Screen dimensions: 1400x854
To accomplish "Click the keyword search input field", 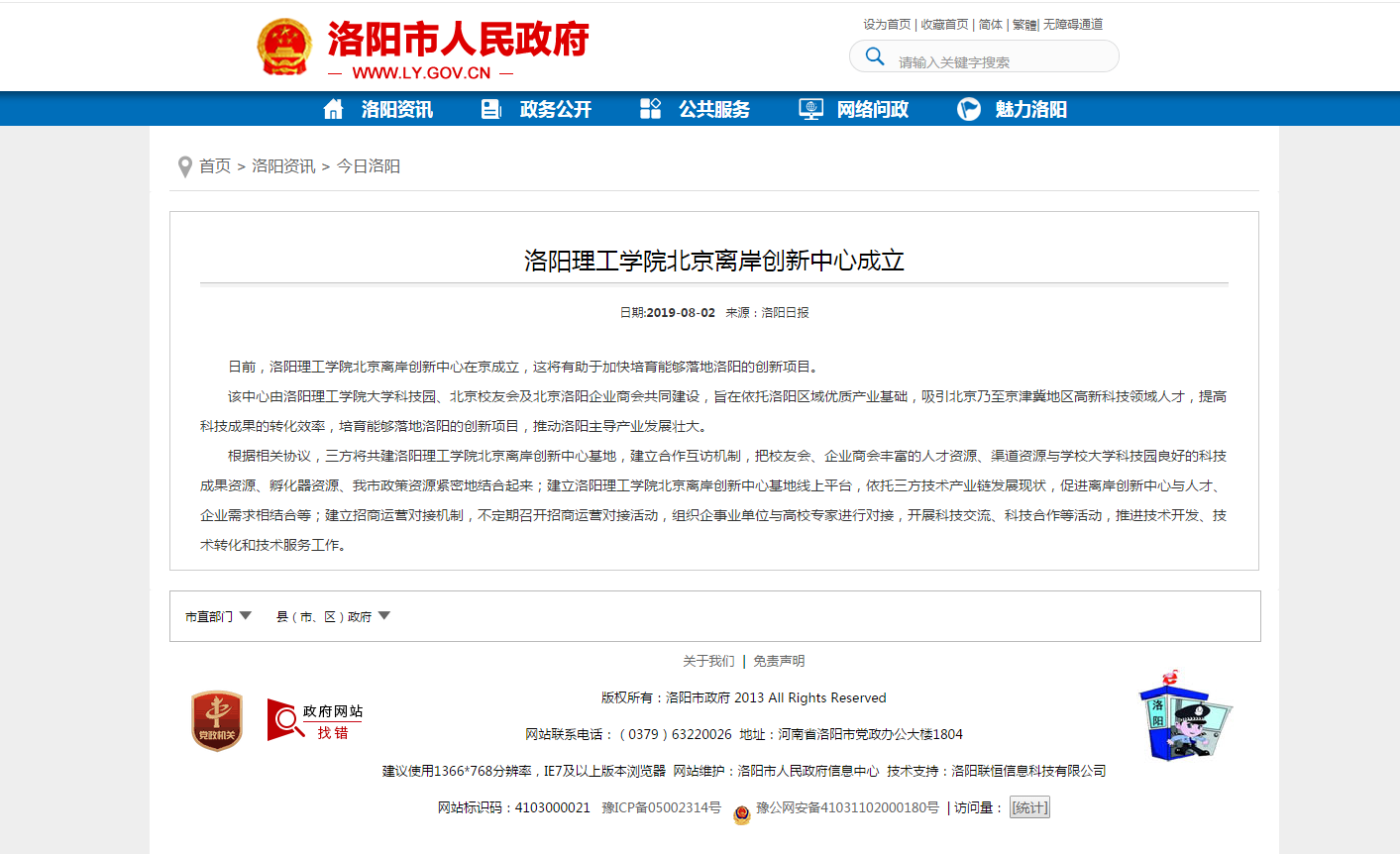I will pyautogui.click(x=1001, y=61).
